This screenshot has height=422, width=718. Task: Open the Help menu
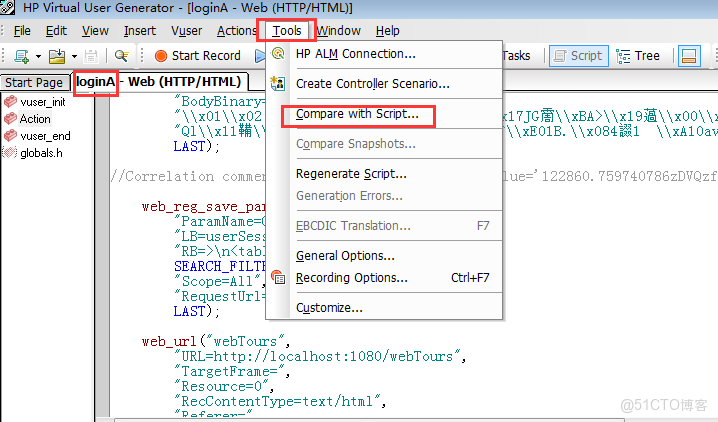click(x=387, y=31)
